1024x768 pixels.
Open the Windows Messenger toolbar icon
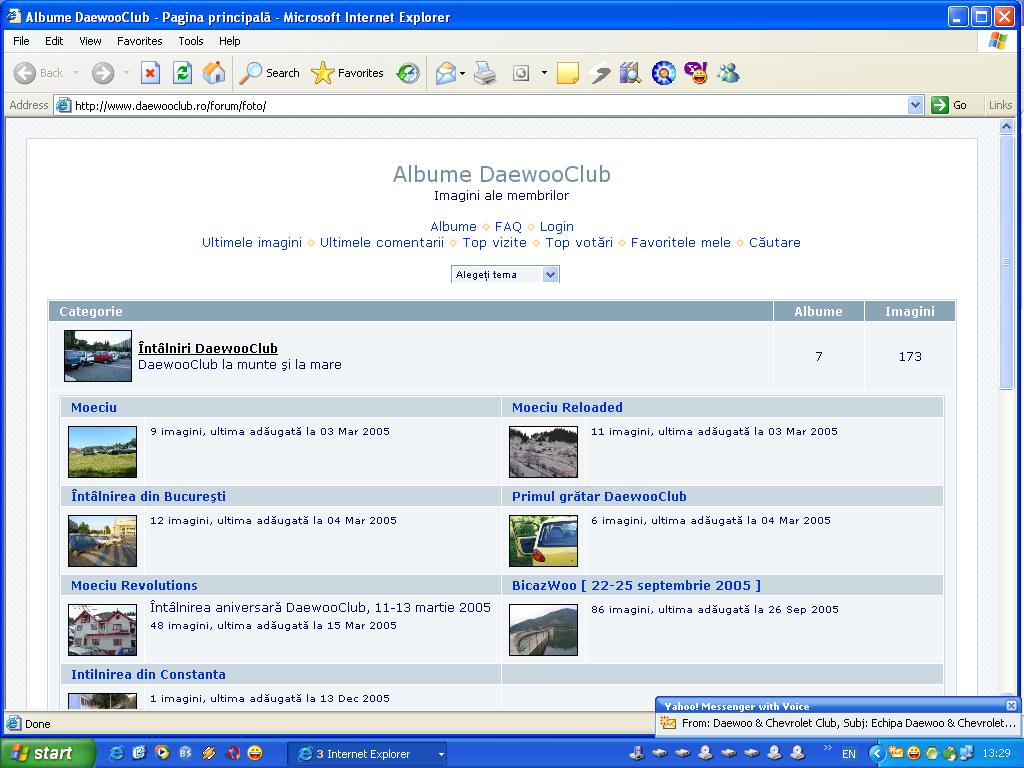pos(728,73)
